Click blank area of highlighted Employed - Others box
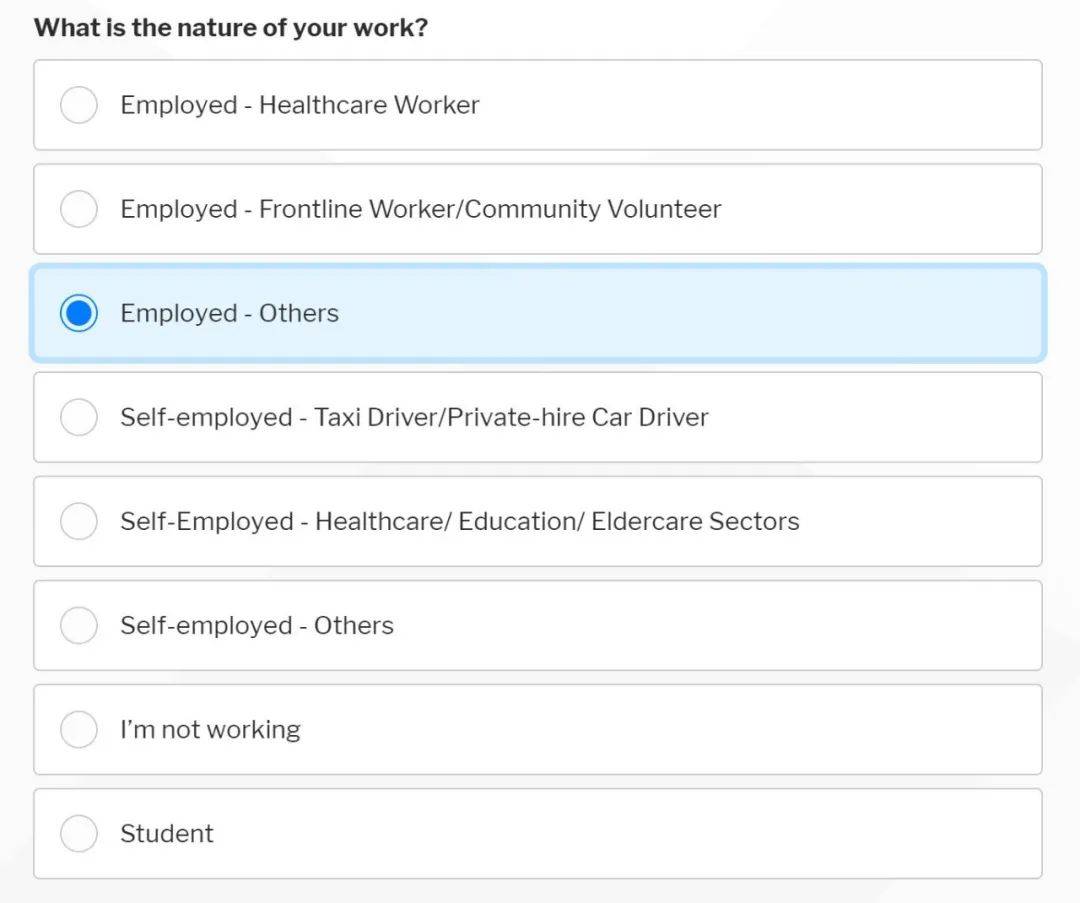Image resolution: width=1080 pixels, height=903 pixels. (x=700, y=313)
